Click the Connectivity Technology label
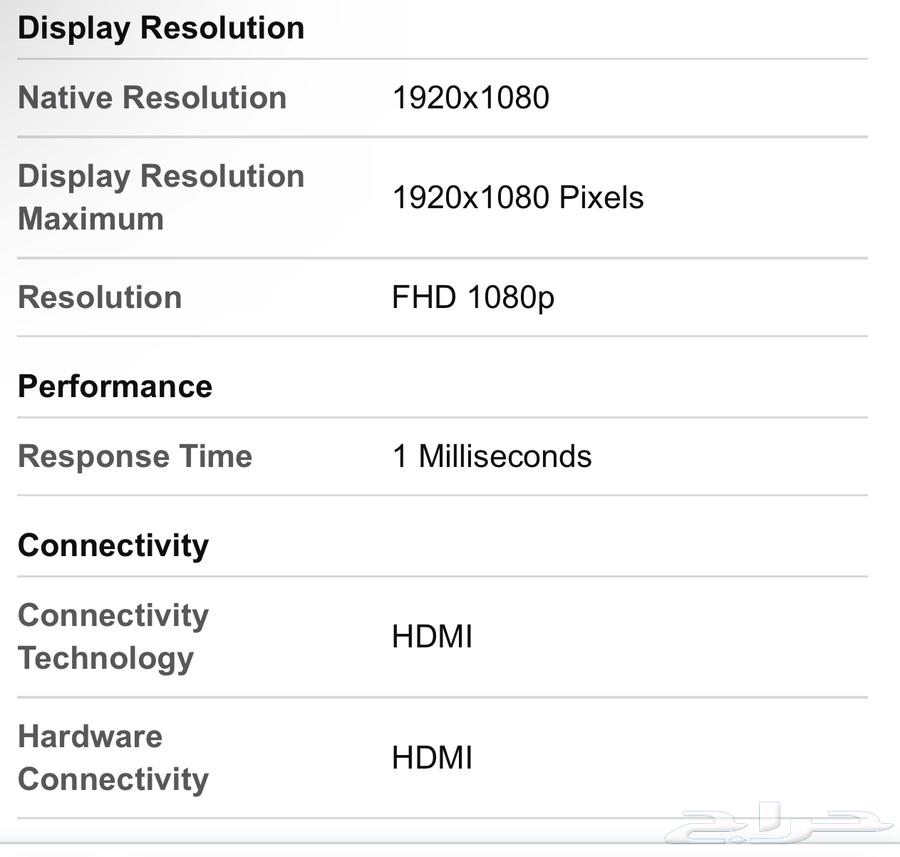This screenshot has width=900, height=857. tap(113, 637)
